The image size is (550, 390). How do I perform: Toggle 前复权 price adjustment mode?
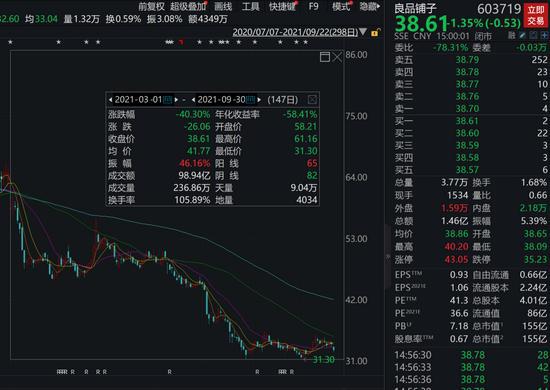[x=151, y=6]
